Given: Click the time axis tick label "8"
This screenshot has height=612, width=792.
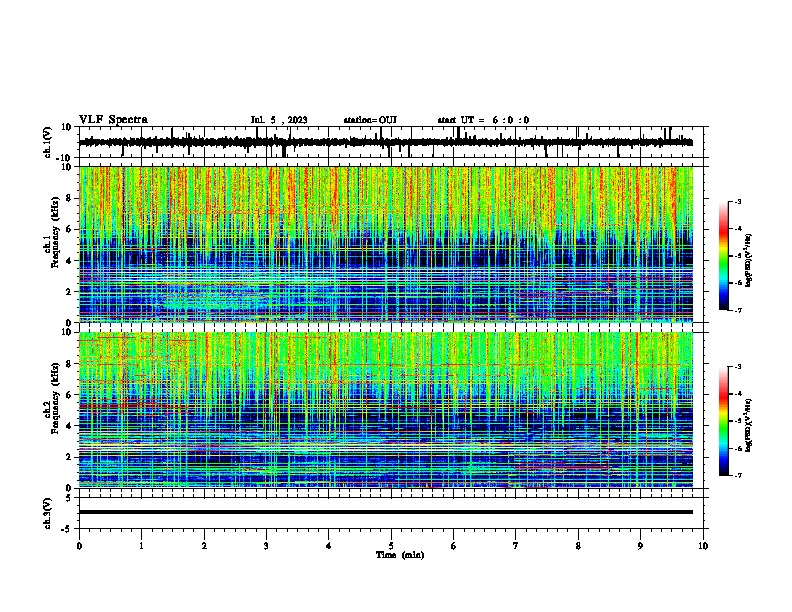Looking at the screenshot, I should click(x=578, y=546).
